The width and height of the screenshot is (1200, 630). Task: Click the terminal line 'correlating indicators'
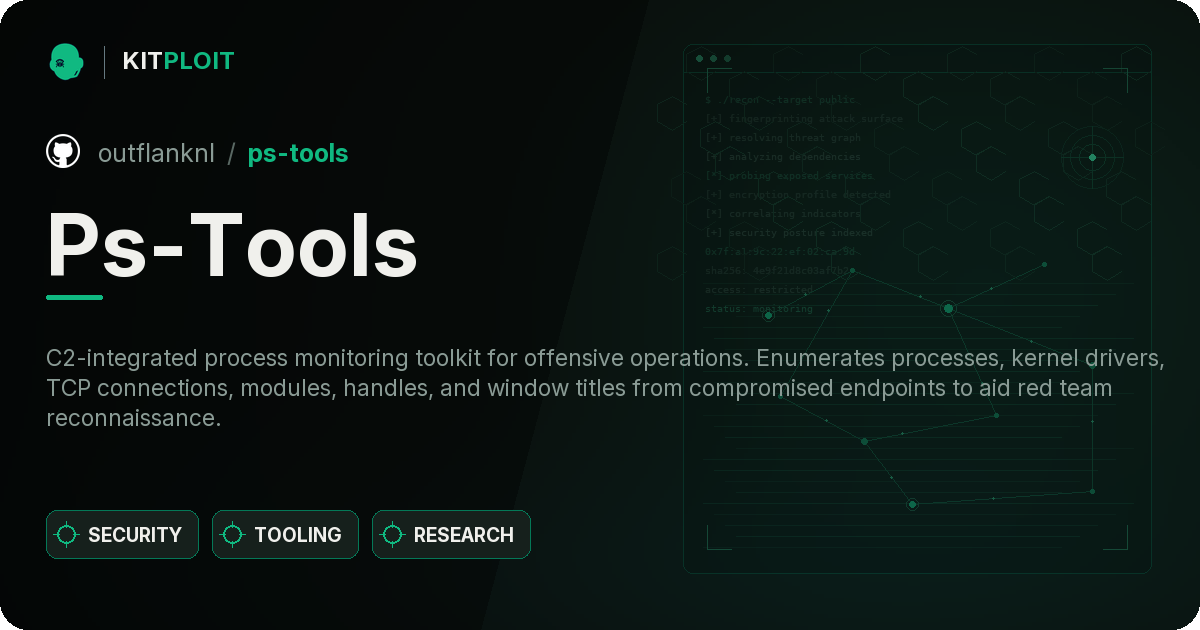tap(783, 214)
